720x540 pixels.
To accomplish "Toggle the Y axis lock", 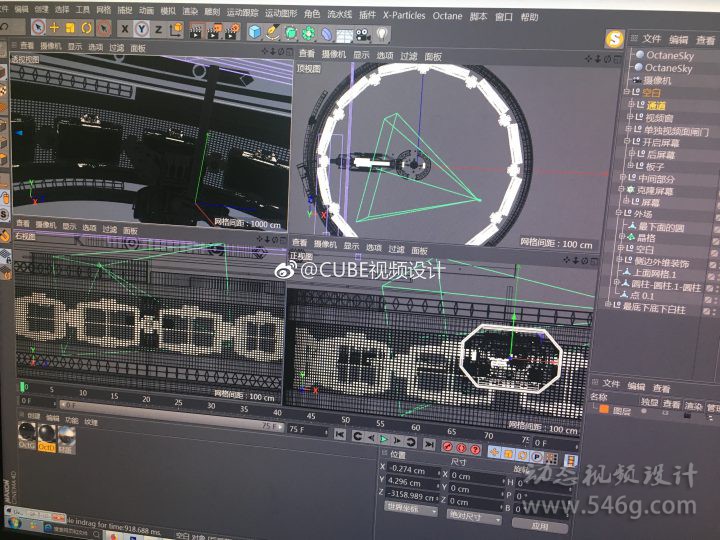I will (x=142, y=29).
